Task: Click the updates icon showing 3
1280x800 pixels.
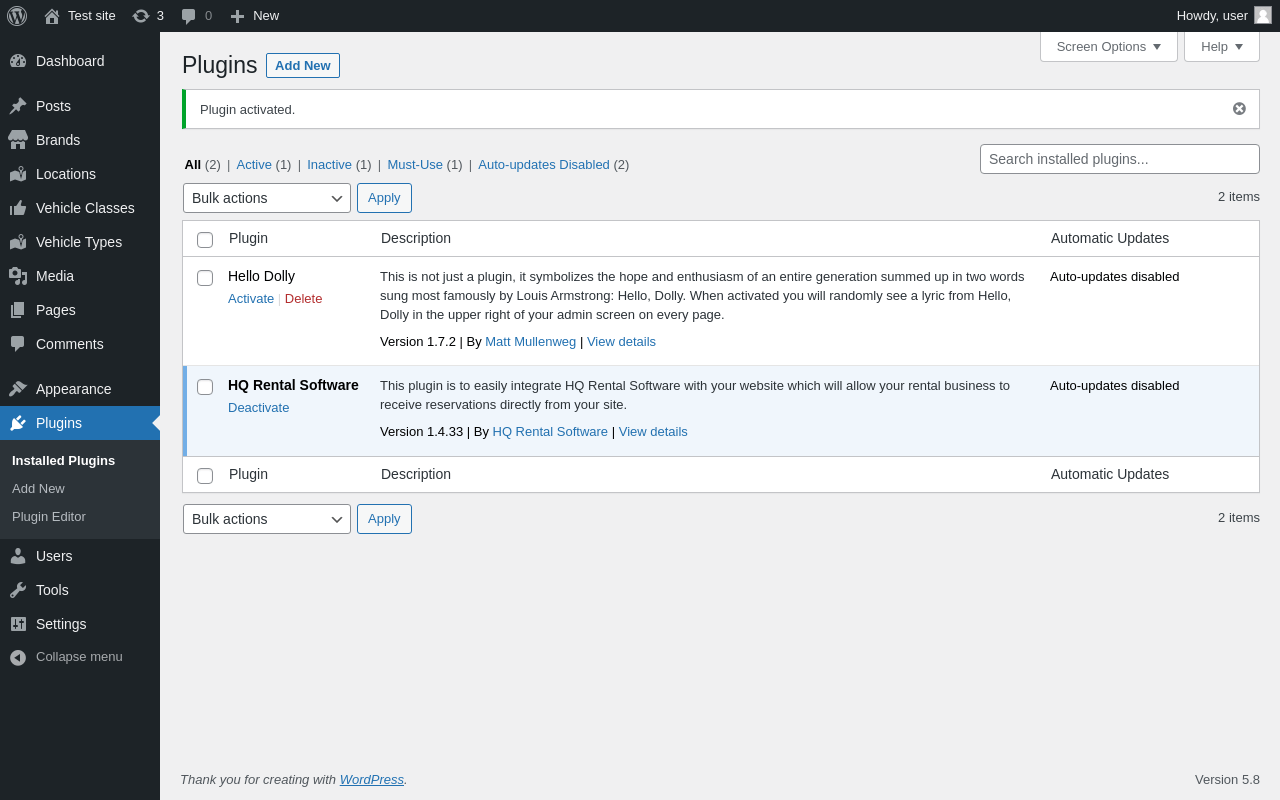Action: point(141,16)
